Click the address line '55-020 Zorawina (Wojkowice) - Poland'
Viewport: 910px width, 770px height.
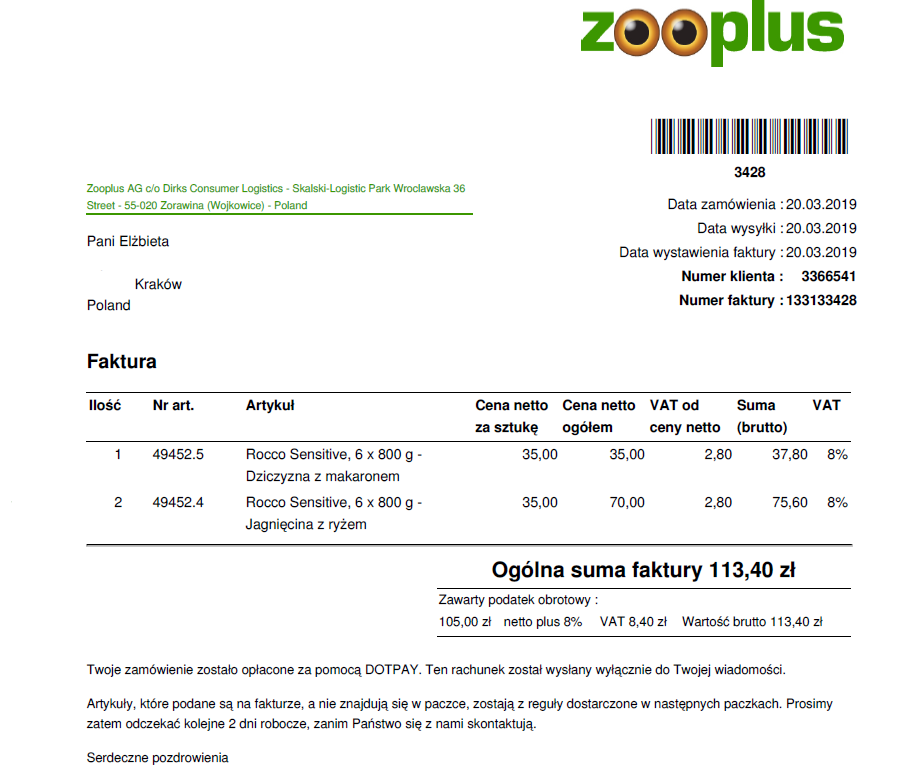click(x=216, y=205)
